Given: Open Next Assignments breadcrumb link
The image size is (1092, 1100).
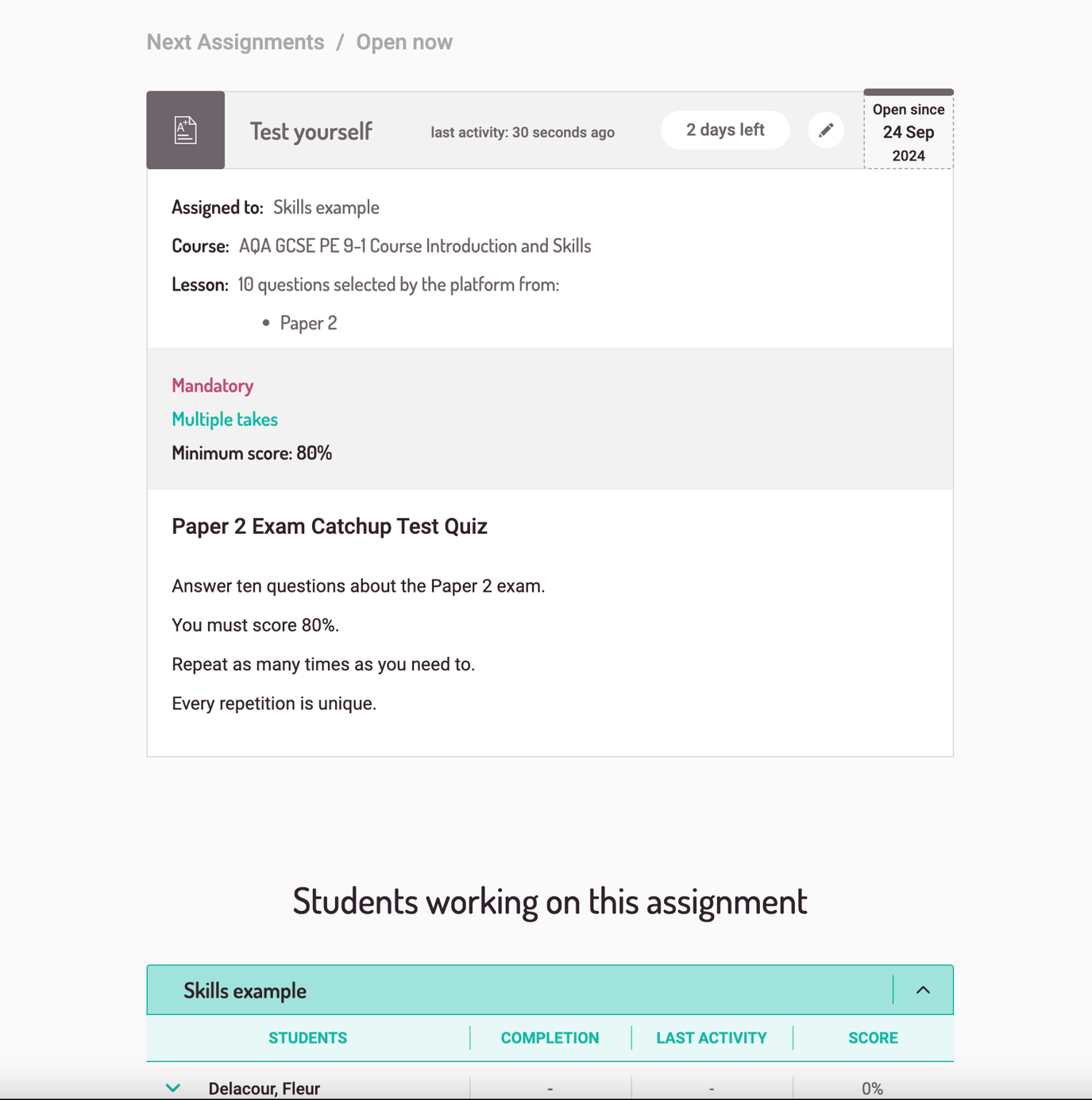Looking at the screenshot, I should pyautogui.click(x=235, y=42).
